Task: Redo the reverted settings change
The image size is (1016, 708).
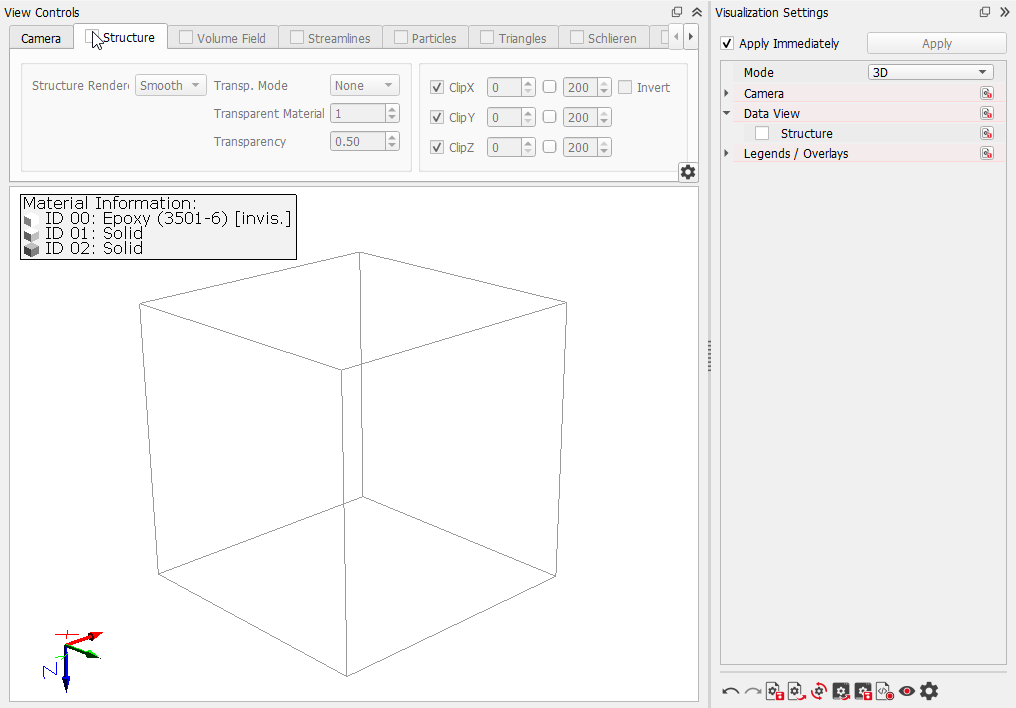Action: 752,691
